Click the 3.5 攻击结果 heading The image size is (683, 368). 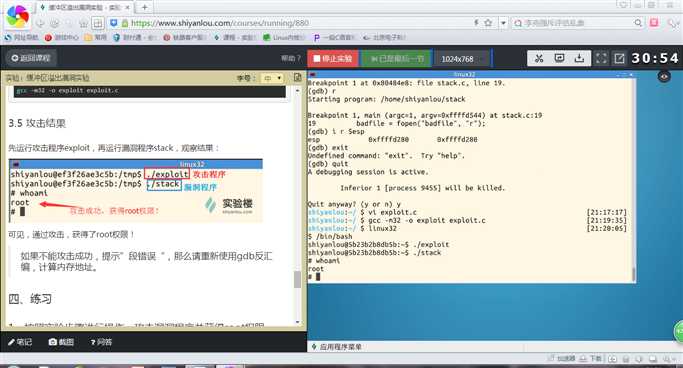[37, 123]
